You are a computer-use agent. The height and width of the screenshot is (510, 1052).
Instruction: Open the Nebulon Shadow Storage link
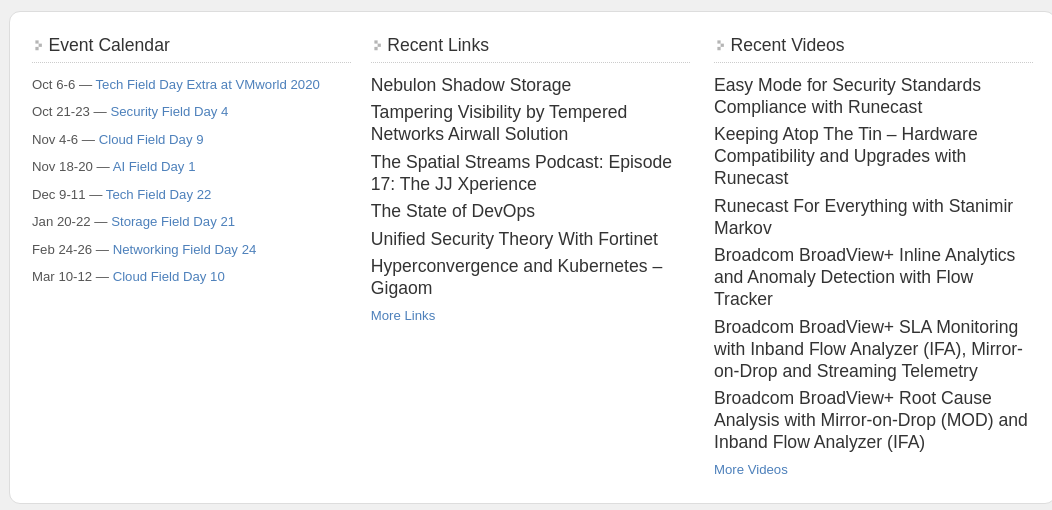(471, 85)
